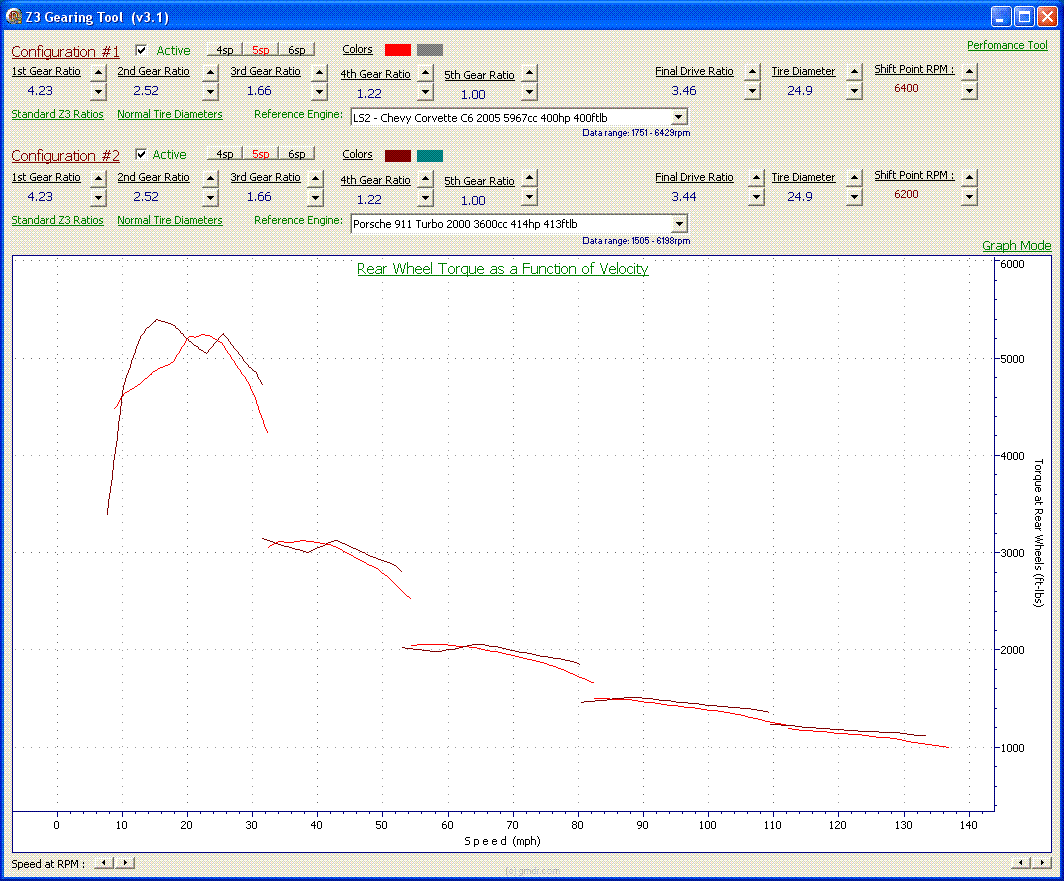Toggle Configuration #2 Active checkbox
1064x881 pixels.
[x=141, y=154]
